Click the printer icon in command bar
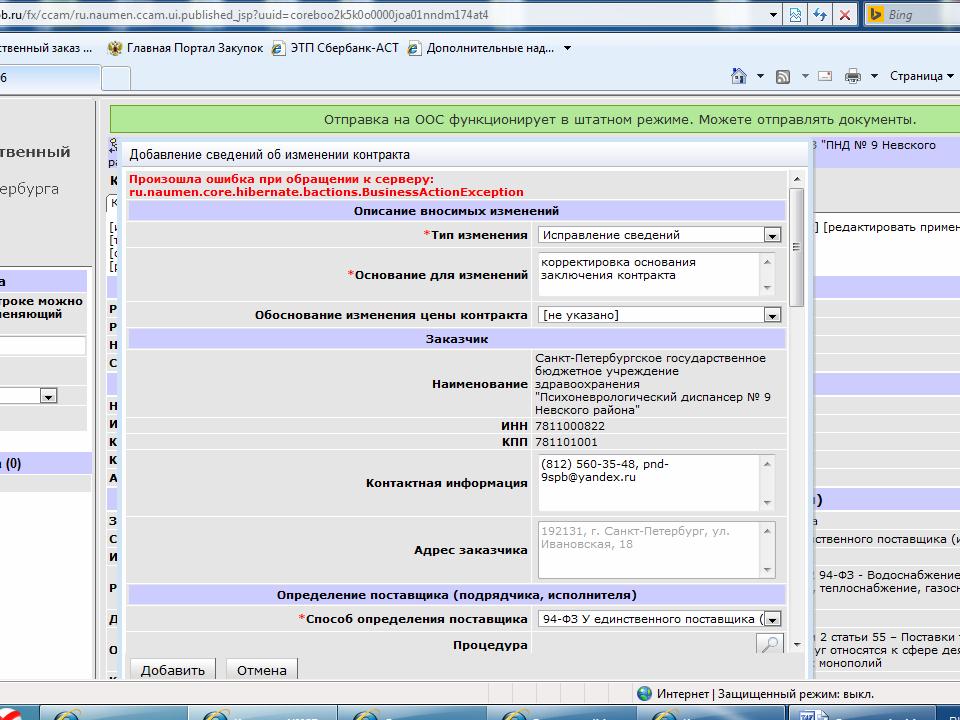The width and height of the screenshot is (960, 720). 853,76
